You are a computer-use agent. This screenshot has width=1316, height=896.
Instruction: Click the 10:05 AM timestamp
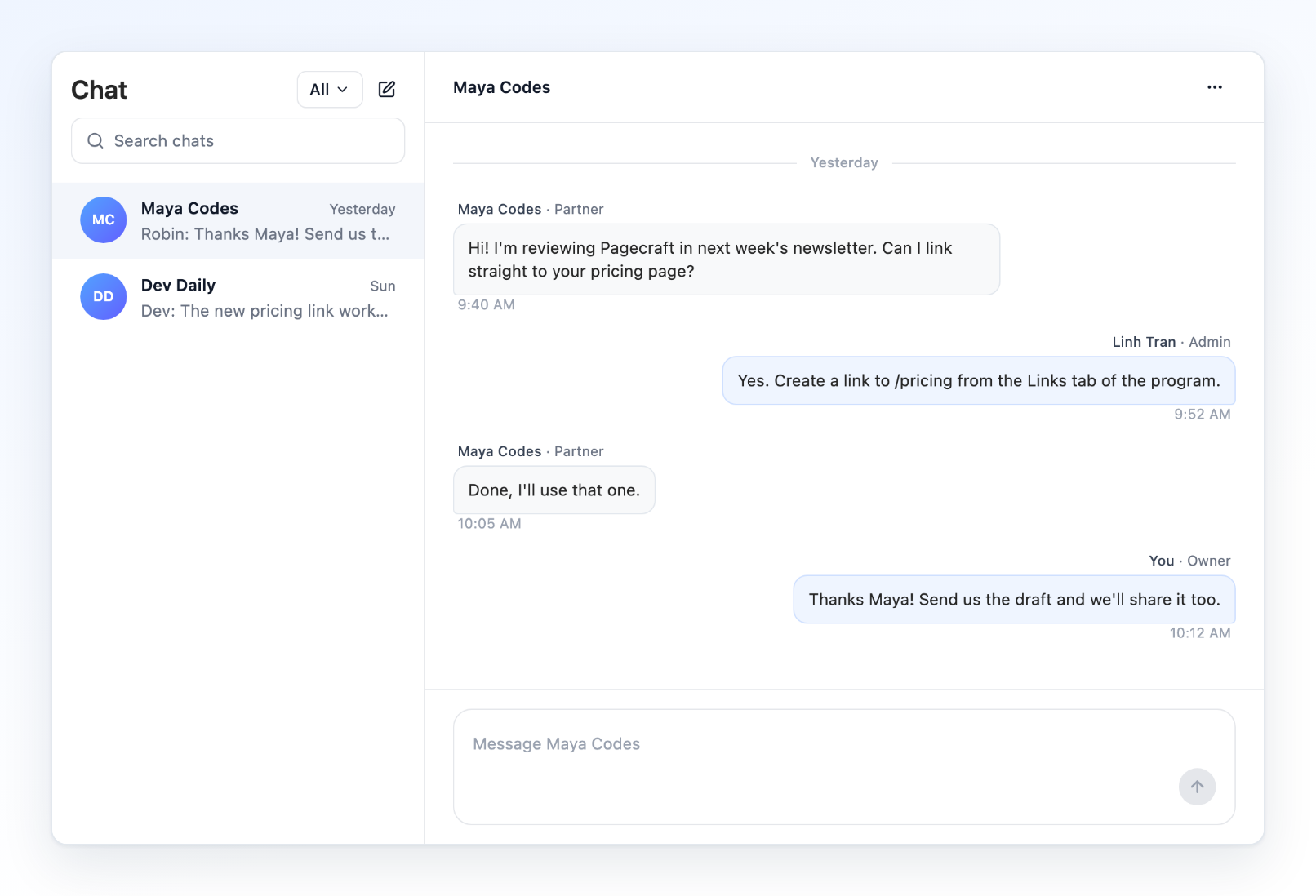pos(489,524)
